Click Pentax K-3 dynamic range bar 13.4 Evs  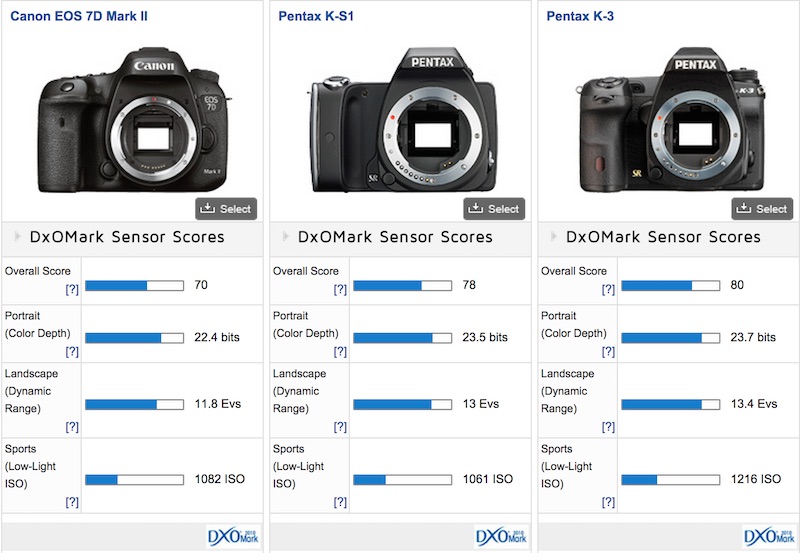[671, 405]
